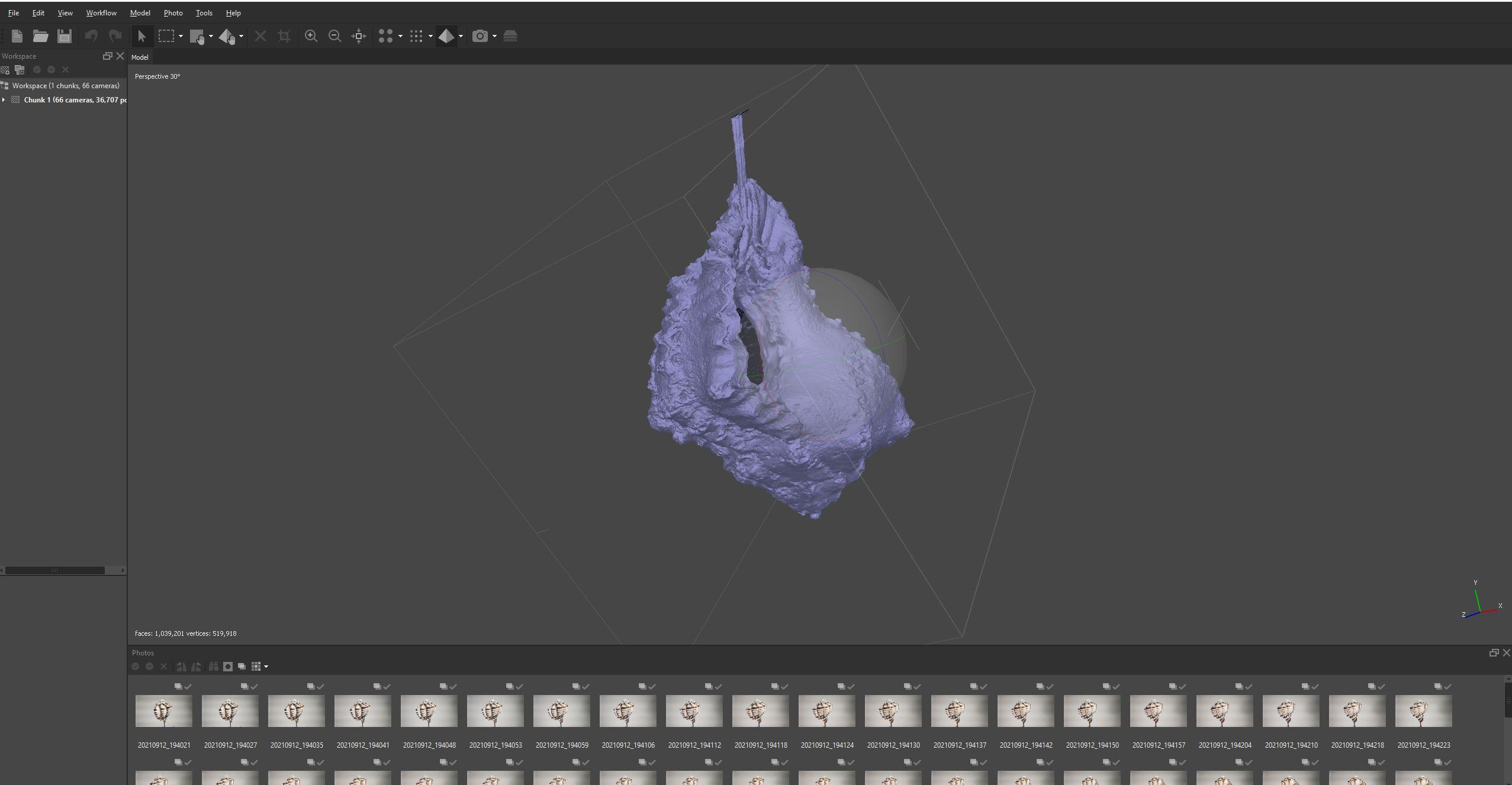
Task: Open the Edit menu
Action: click(x=38, y=13)
